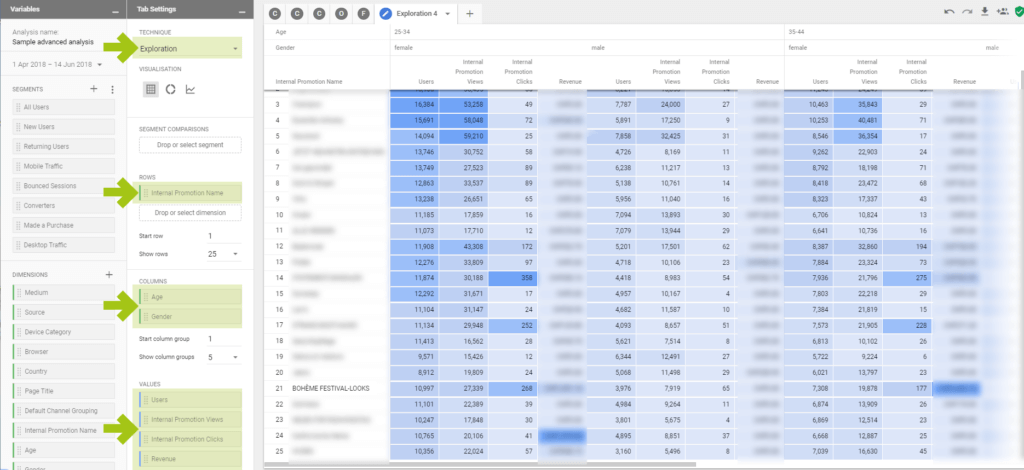Click the Start row input field
This screenshot has height=470, width=1024.
(x=220, y=236)
